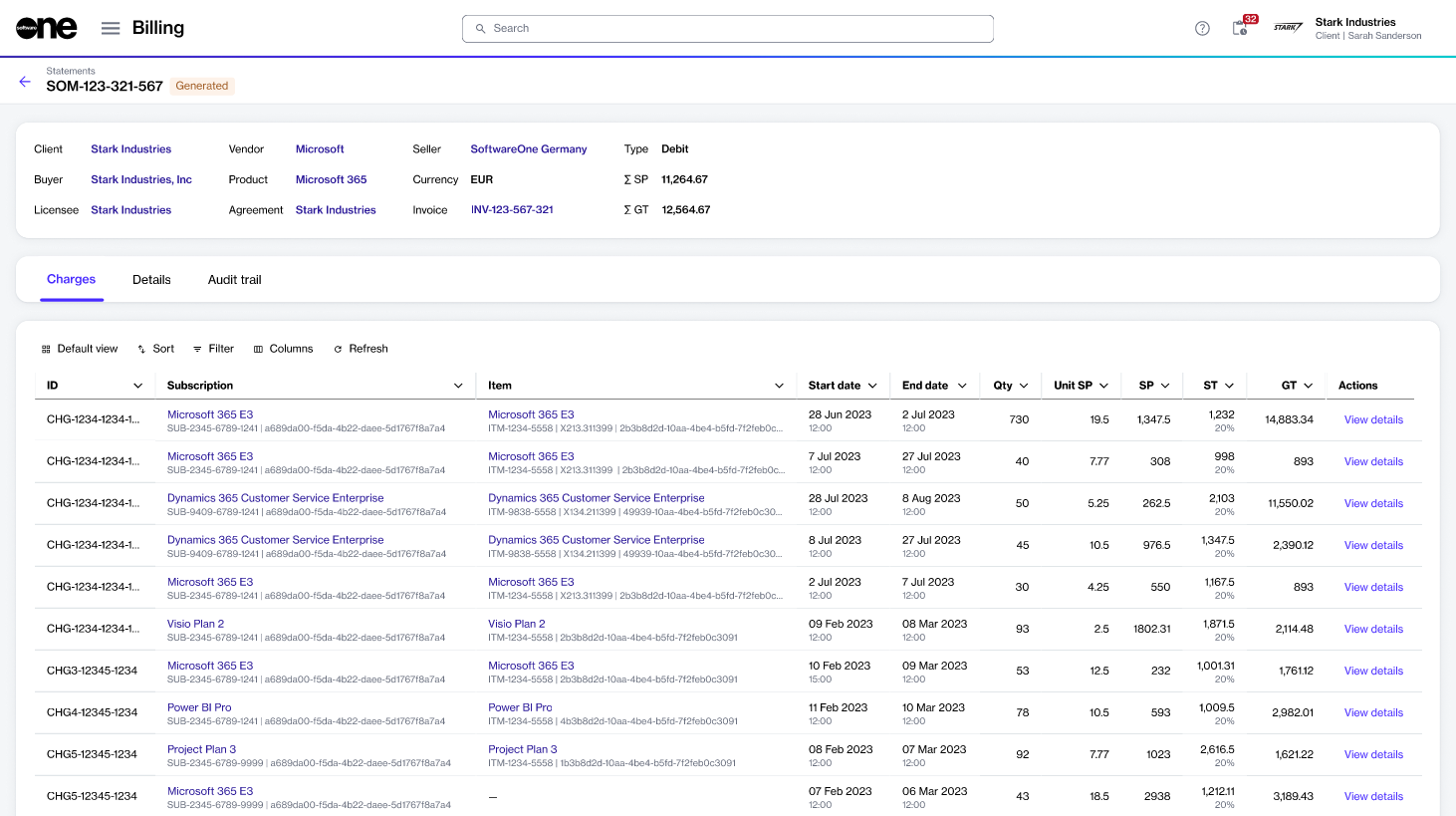The height and width of the screenshot is (816, 1456).
Task: Click into the Search field
Action: pyautogui.click(x=727, y=29)
